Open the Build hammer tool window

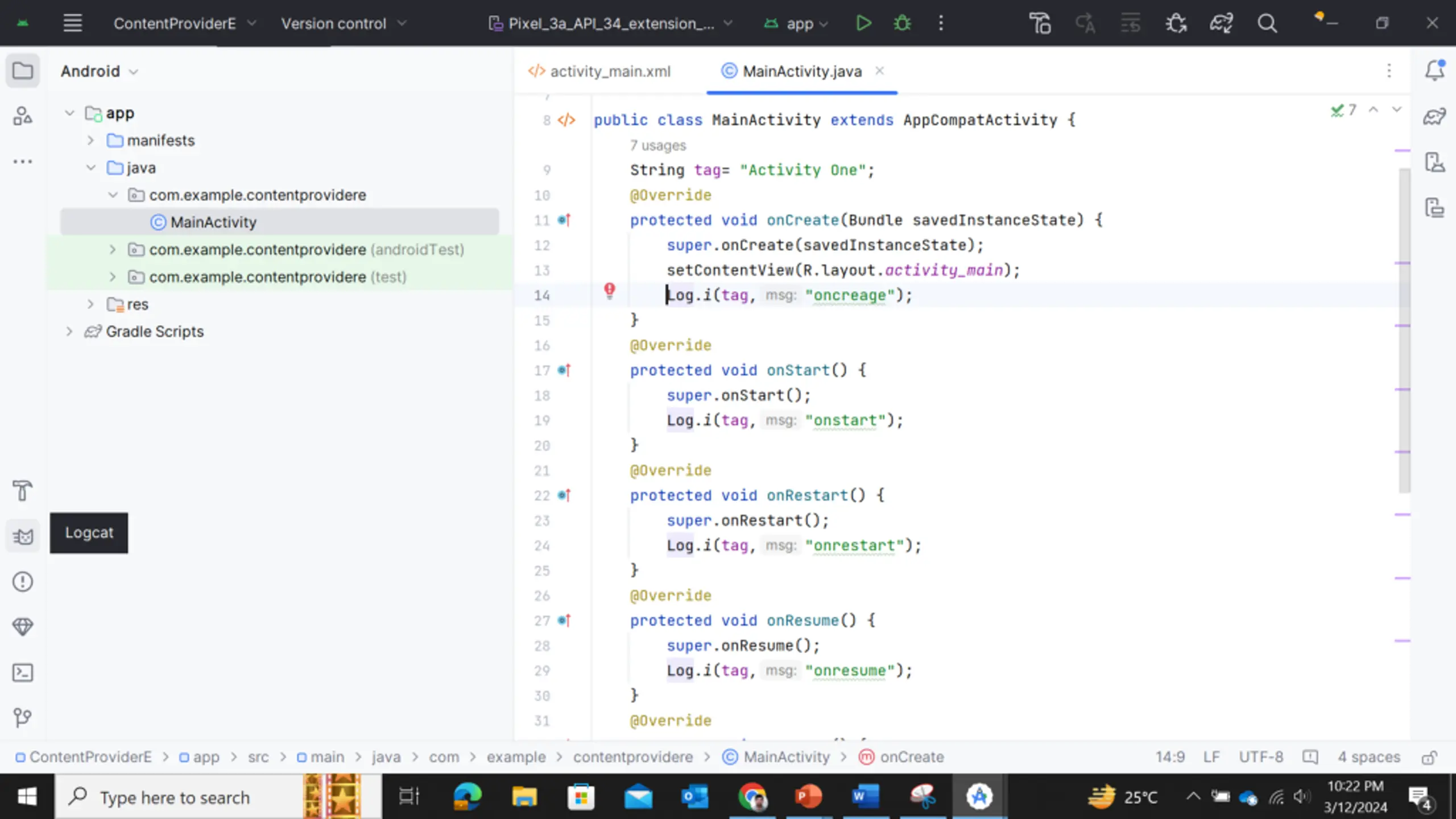(x=23, y=491)
